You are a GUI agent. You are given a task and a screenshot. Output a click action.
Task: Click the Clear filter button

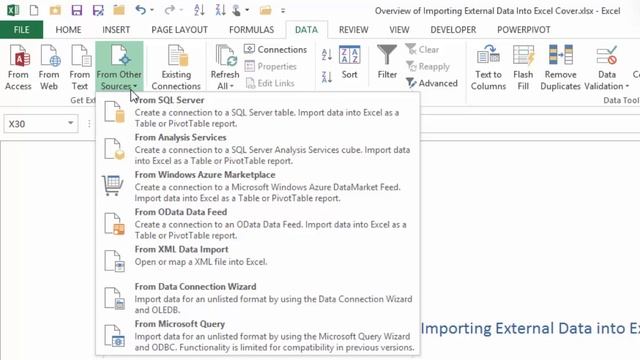422,49
